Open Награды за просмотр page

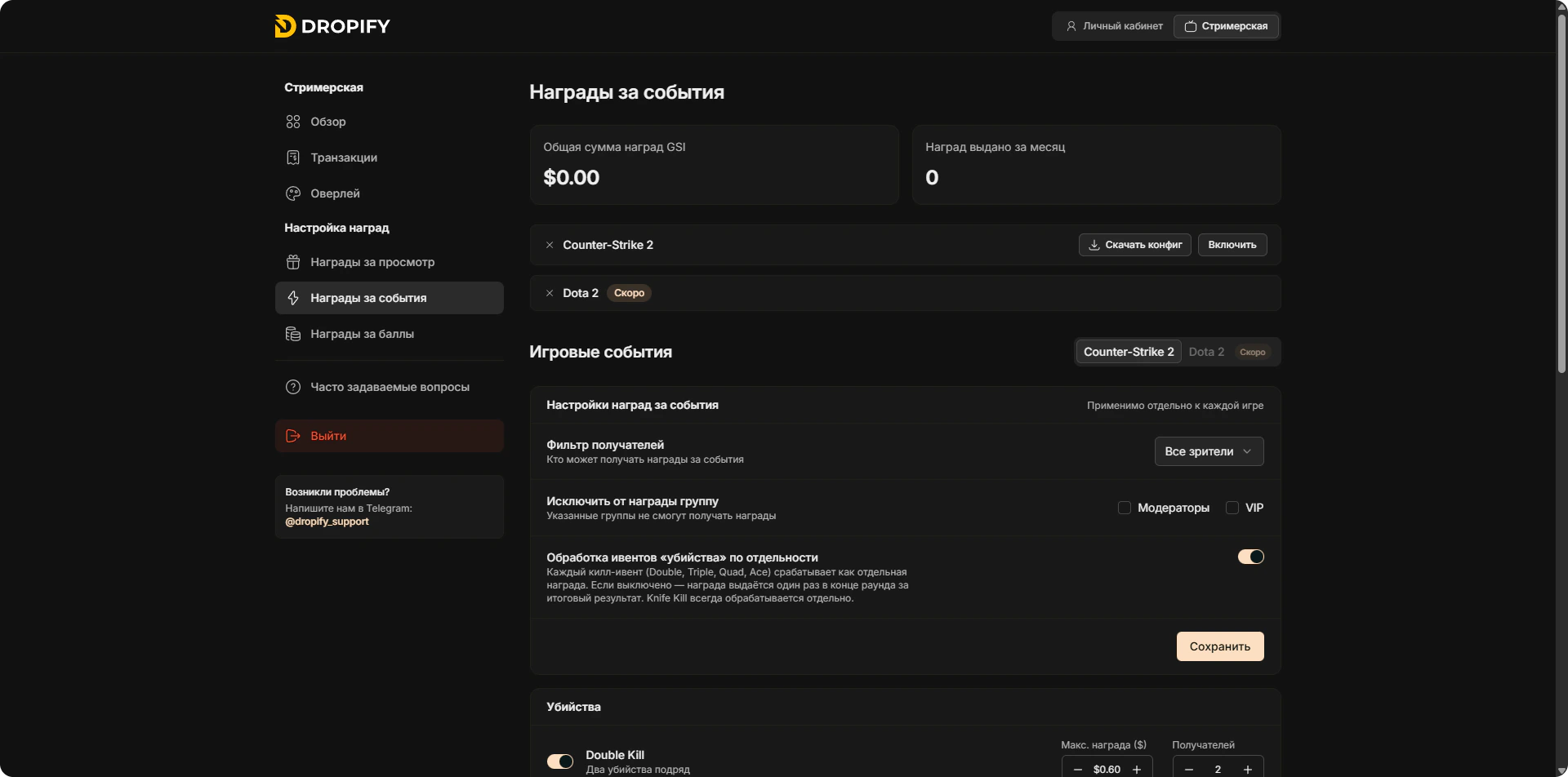coord(389,262)
